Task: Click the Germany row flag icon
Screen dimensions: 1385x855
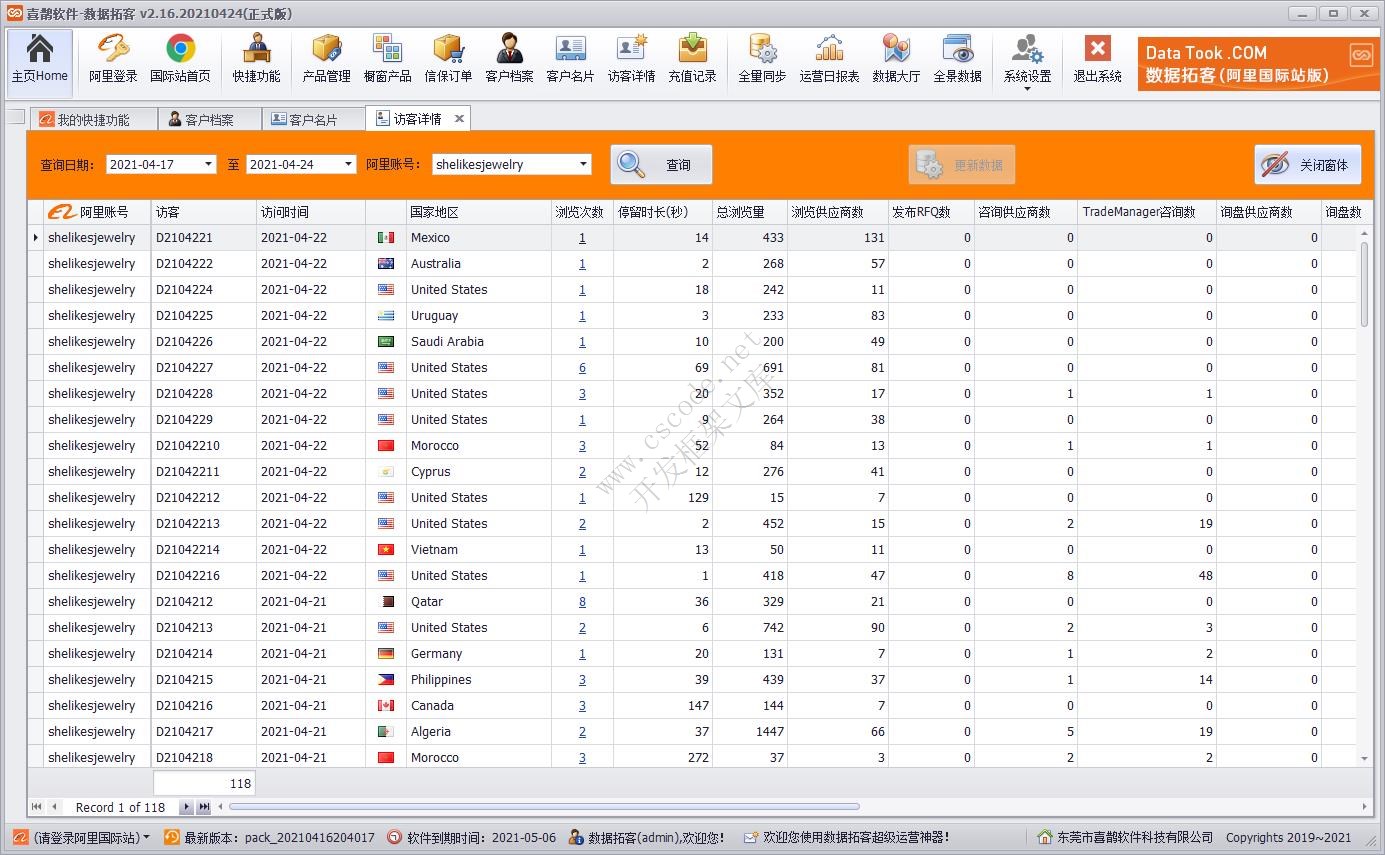Action: pyautogui.click(x=386, y=654)
